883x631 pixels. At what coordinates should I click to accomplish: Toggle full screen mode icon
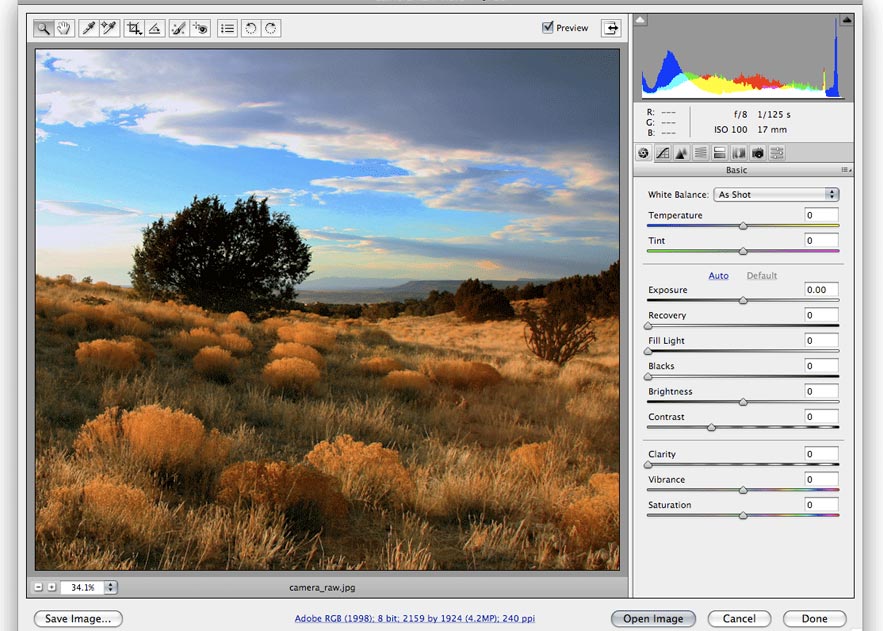click(610, 28)
